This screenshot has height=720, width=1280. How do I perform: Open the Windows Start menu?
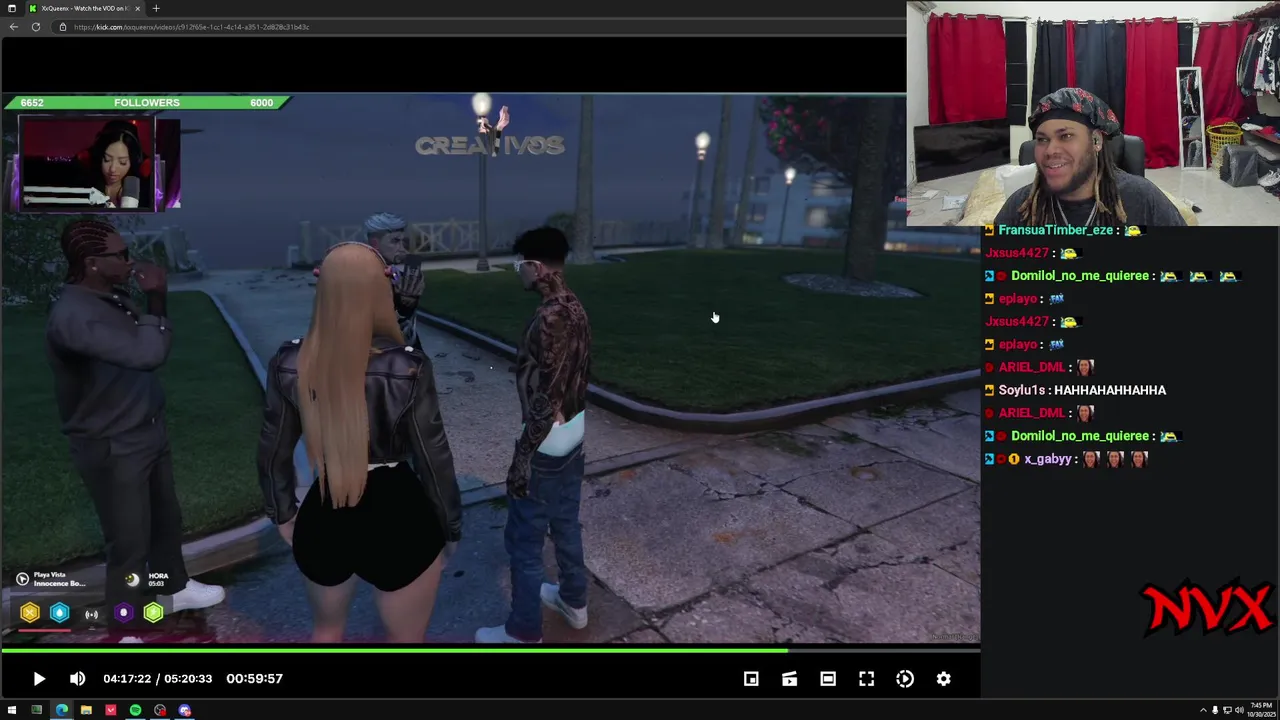pos(11,711)
